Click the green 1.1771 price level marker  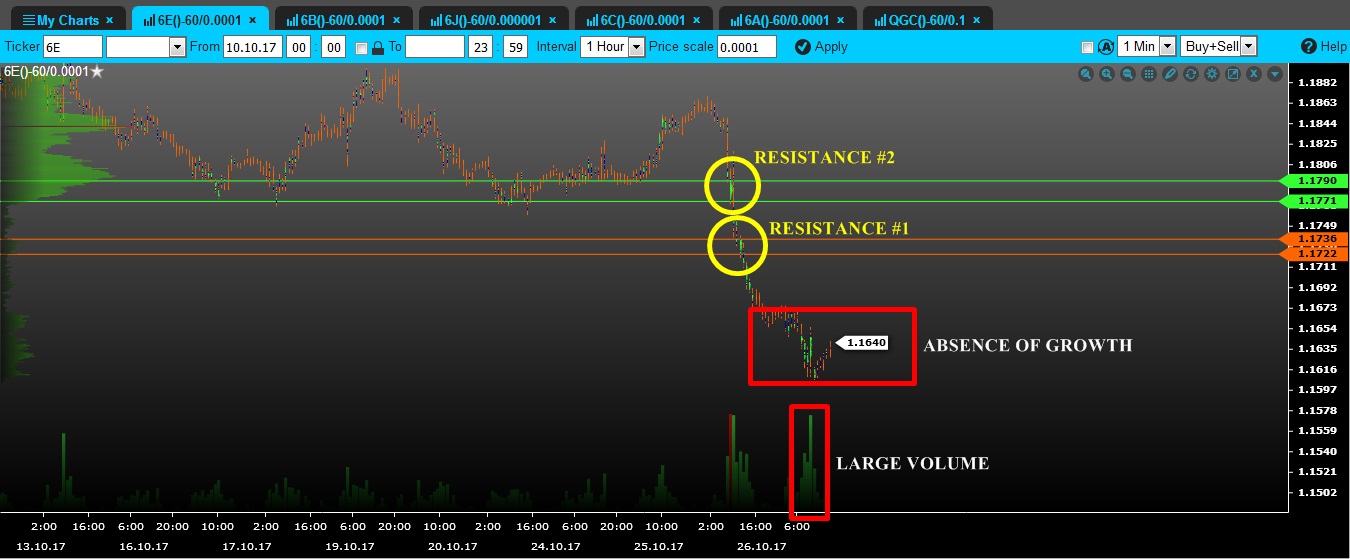[x=1313, y=202]
